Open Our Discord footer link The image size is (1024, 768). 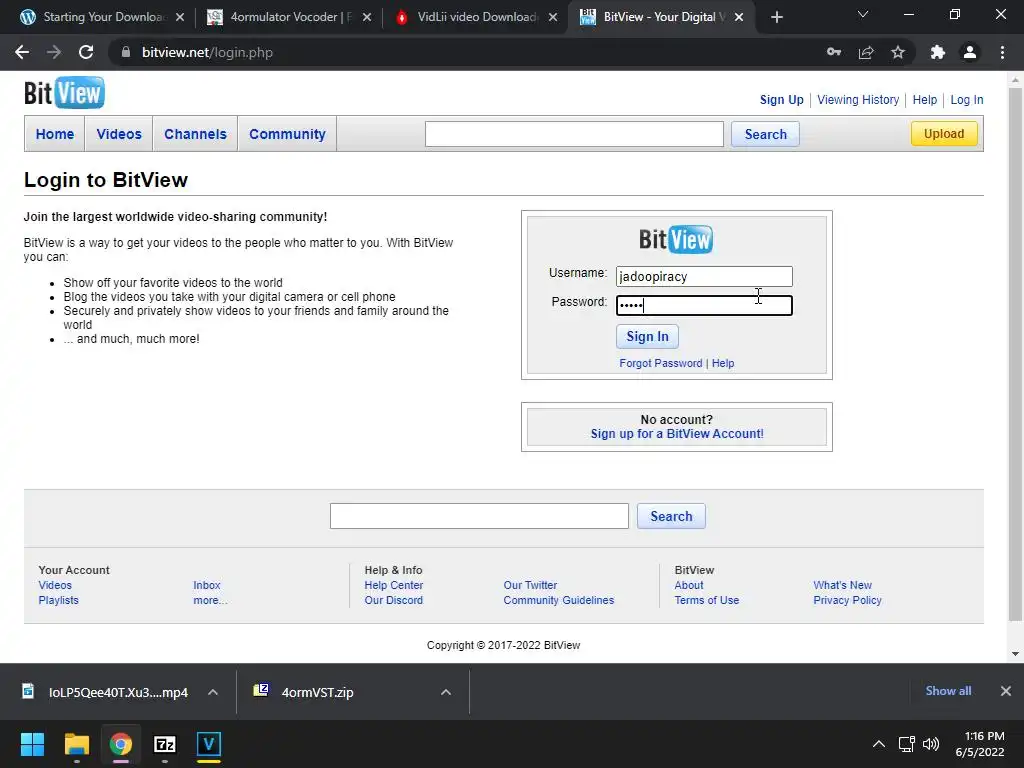pos(394,600)
